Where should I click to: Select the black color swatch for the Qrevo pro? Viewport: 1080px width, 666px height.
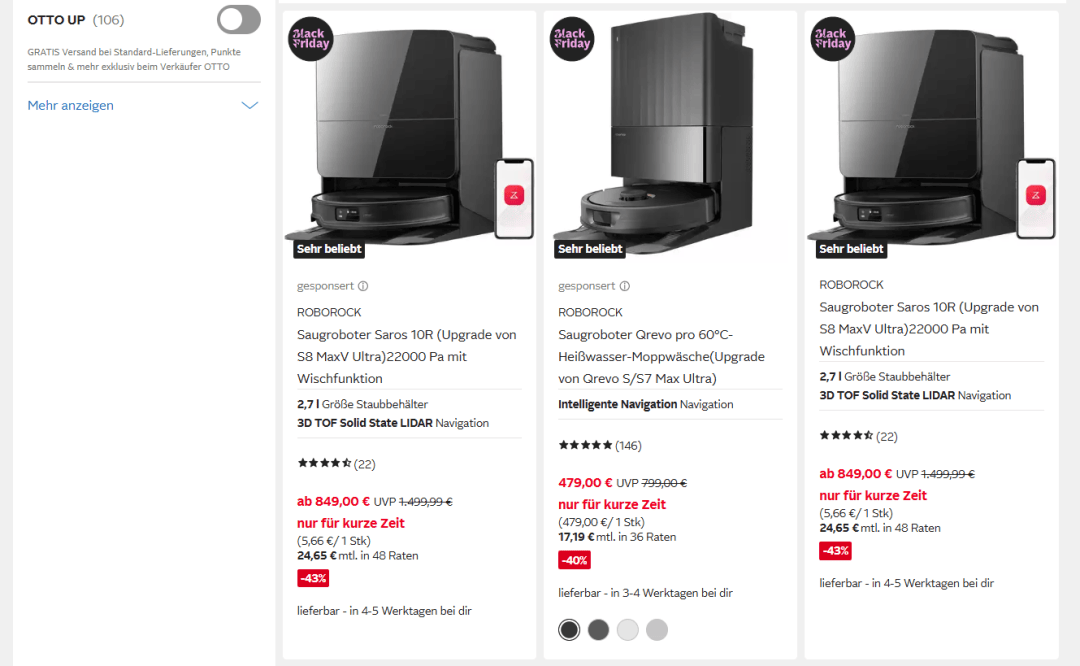[x=569, y=629]
